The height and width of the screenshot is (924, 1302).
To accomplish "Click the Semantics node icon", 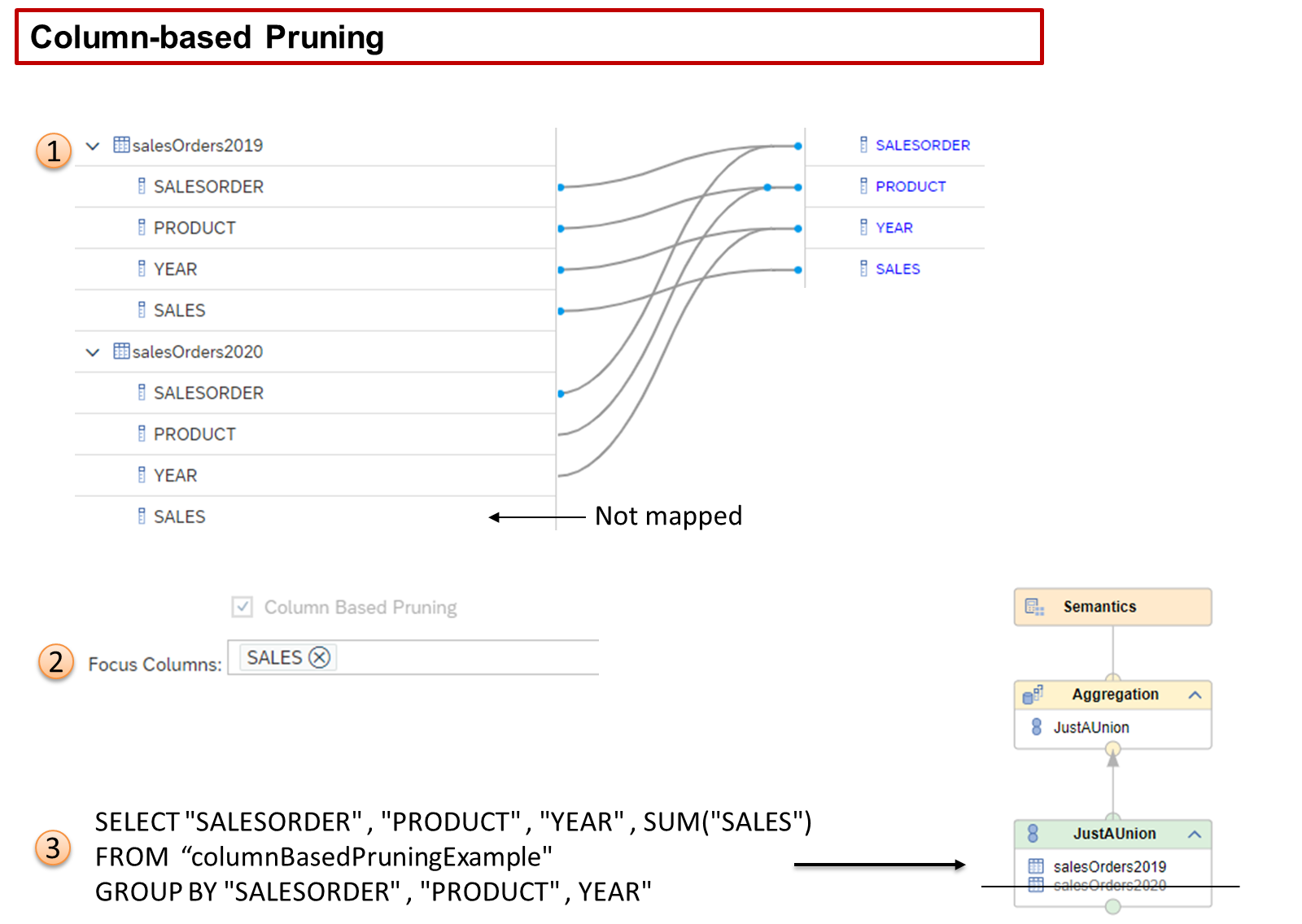I will 1034,607.
